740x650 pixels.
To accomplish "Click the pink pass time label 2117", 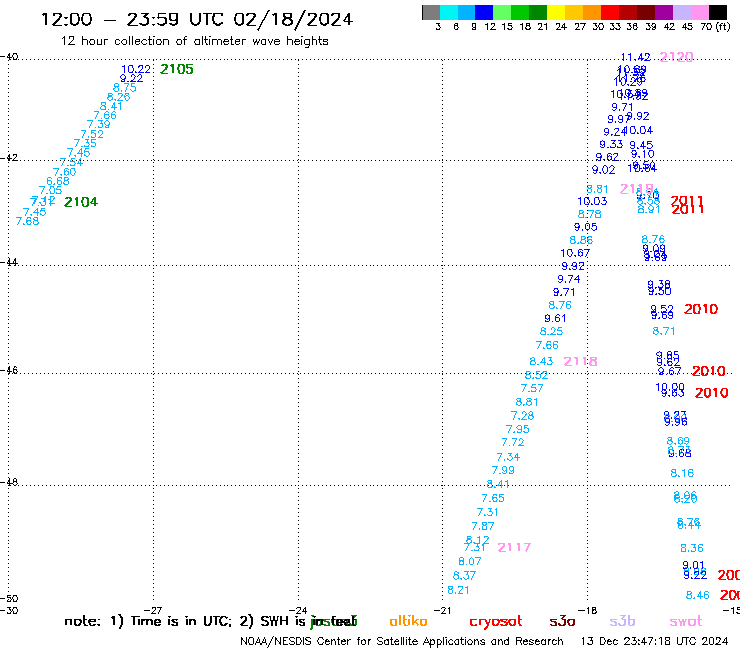I will click(514, 548).
